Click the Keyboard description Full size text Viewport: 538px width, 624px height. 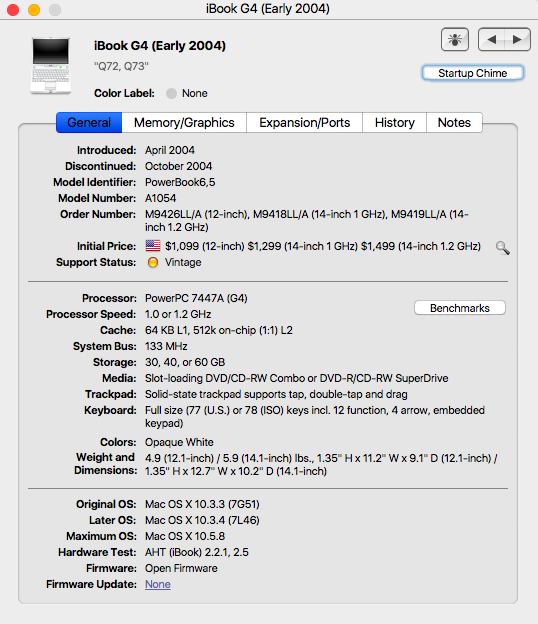pyautogui.click(x=315, y=416)
